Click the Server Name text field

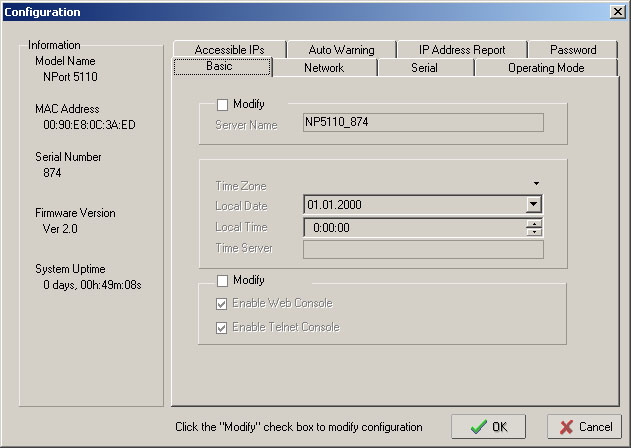point(423,123)
